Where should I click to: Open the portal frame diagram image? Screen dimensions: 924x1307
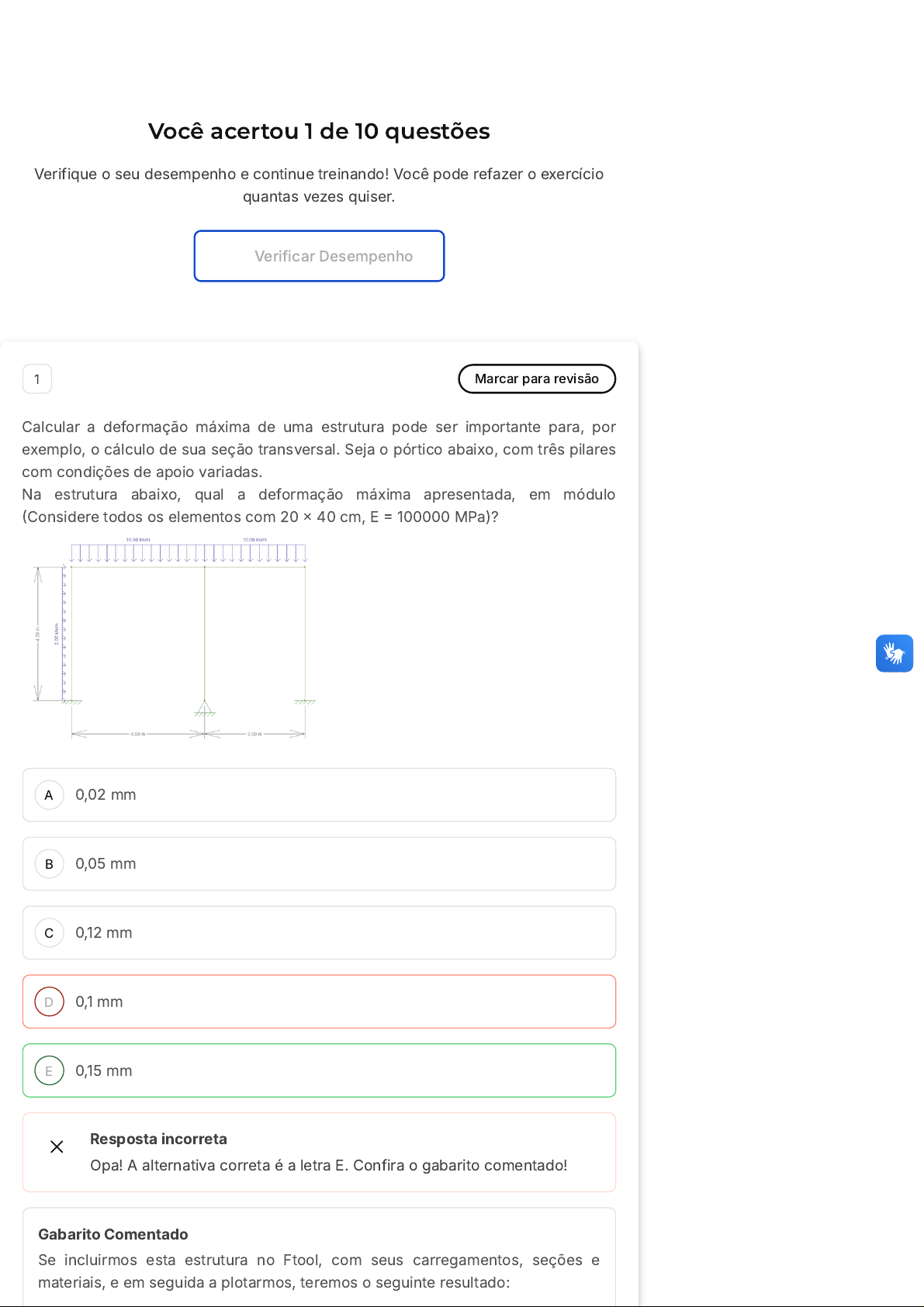175,638
